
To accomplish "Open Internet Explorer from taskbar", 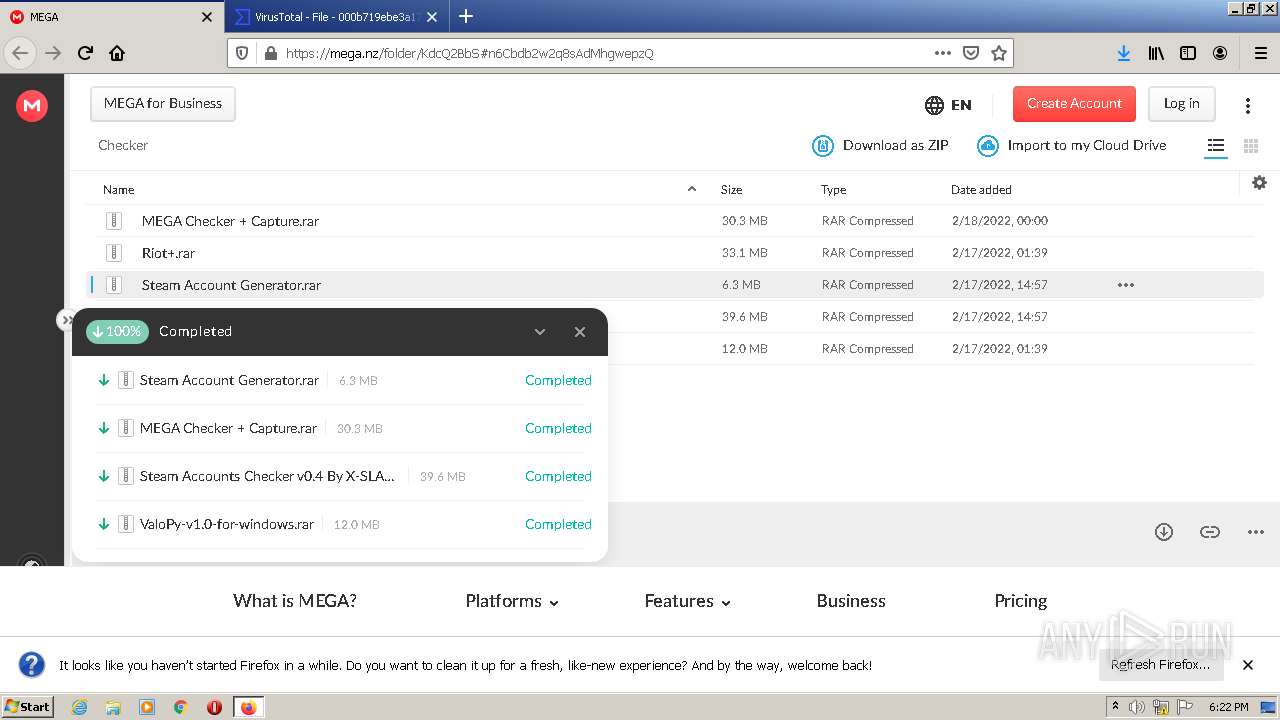I will pyautogui.click(x=79, y=707).
